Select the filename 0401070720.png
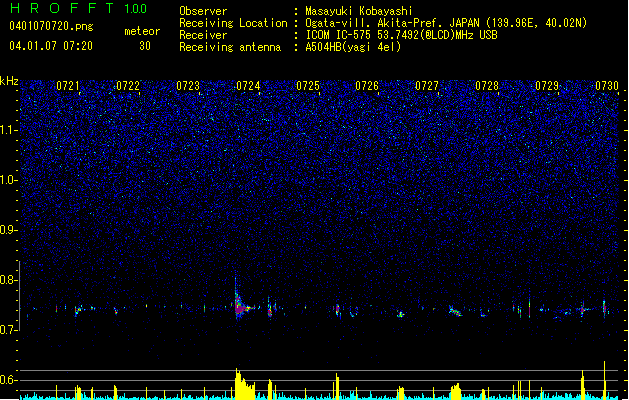629x400 pixels. click(51, 26)
